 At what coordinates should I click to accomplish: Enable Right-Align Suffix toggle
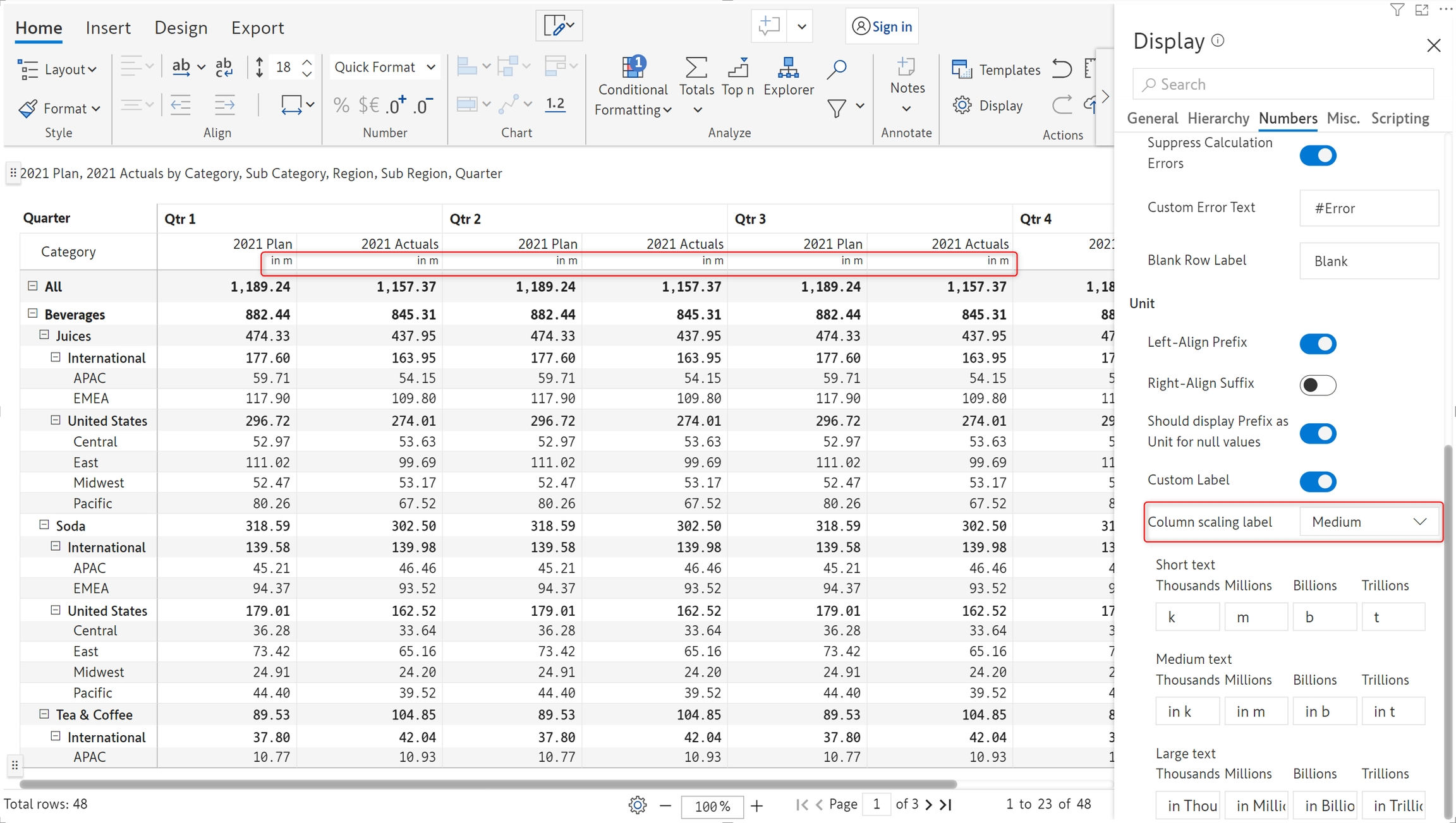1318,385
